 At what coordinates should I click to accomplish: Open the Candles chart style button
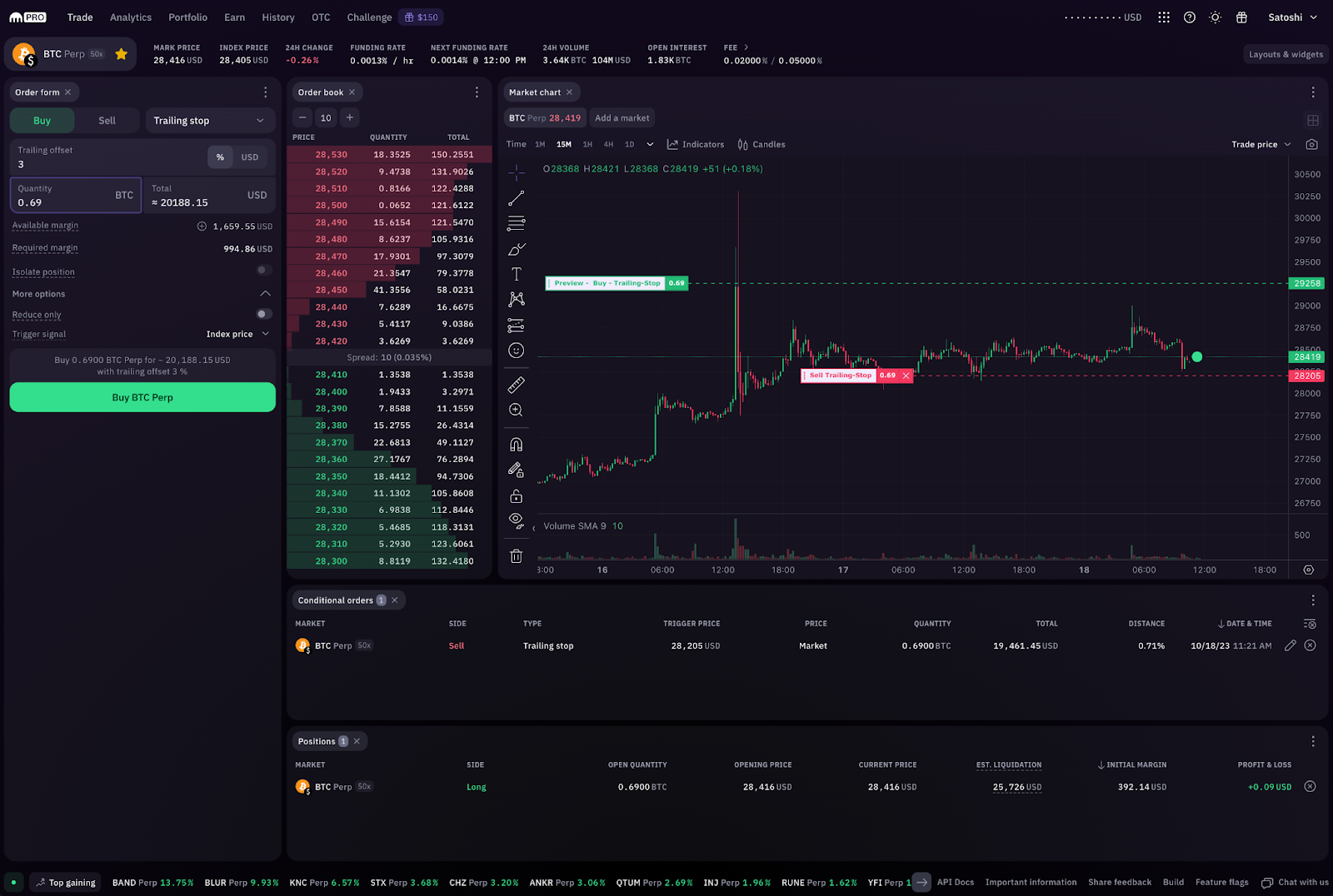pyautogui.click(x=761, y=144)
